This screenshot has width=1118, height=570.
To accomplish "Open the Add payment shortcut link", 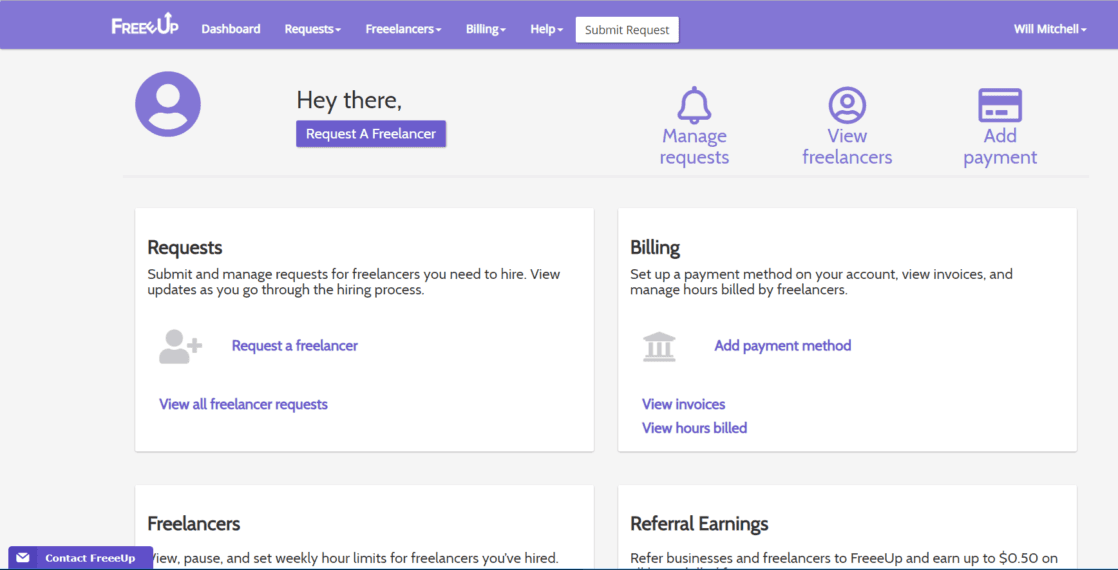I will pos(1000,146).
